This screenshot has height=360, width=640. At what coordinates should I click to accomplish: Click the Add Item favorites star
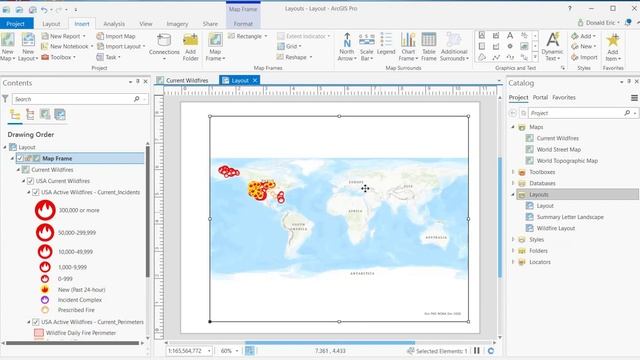[x=613, y=41]
